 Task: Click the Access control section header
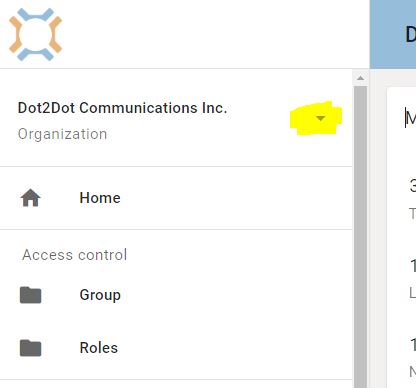click(x=75, y=255)
